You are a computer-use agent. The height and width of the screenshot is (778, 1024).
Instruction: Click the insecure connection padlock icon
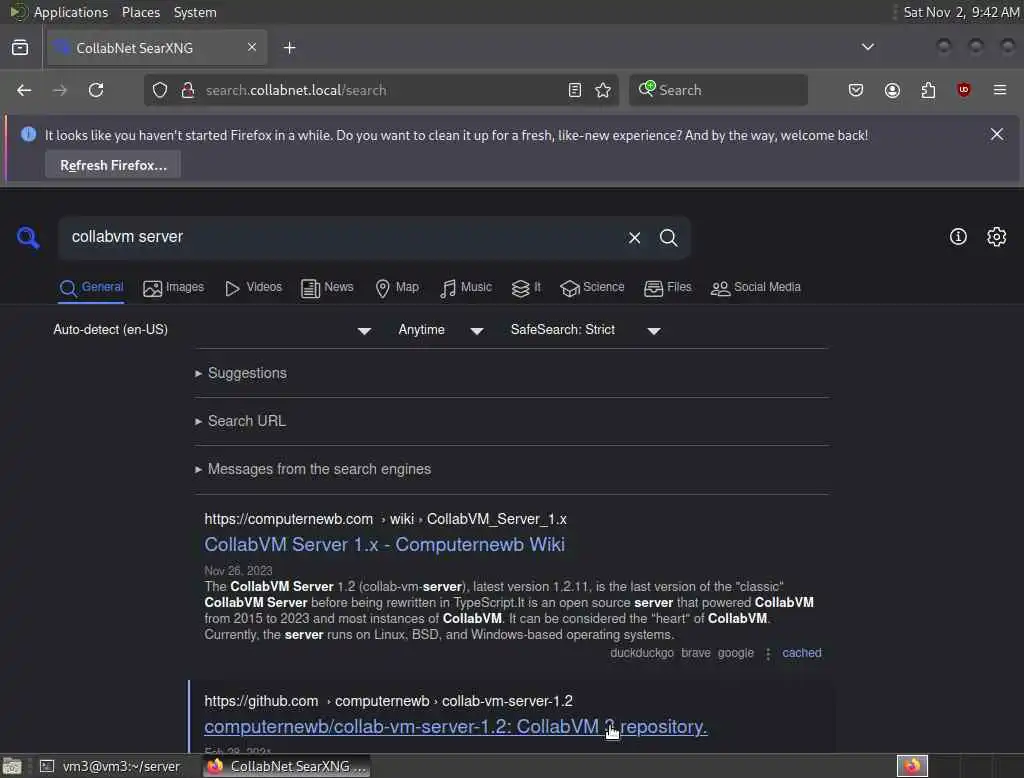coord(188,90)
